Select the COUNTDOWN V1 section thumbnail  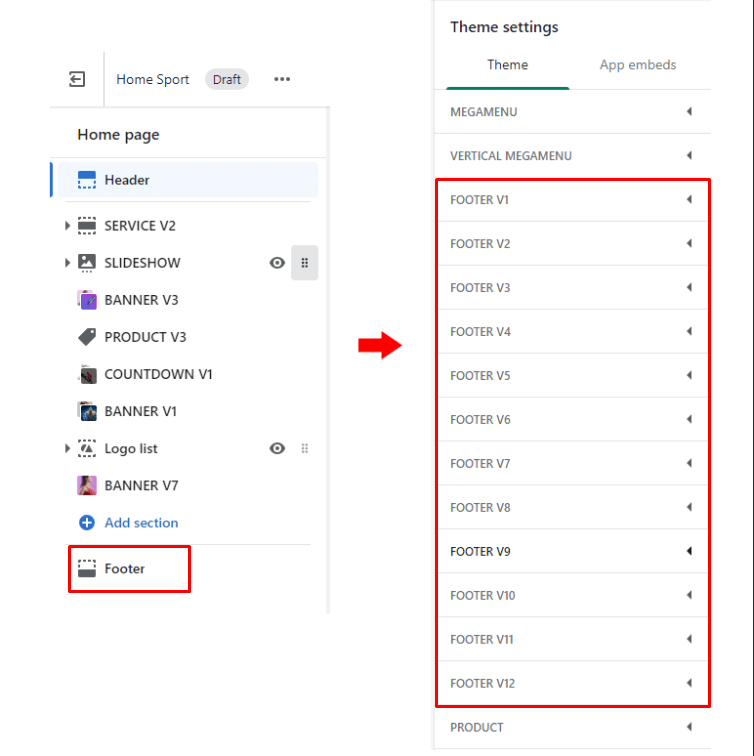[87, 374]
